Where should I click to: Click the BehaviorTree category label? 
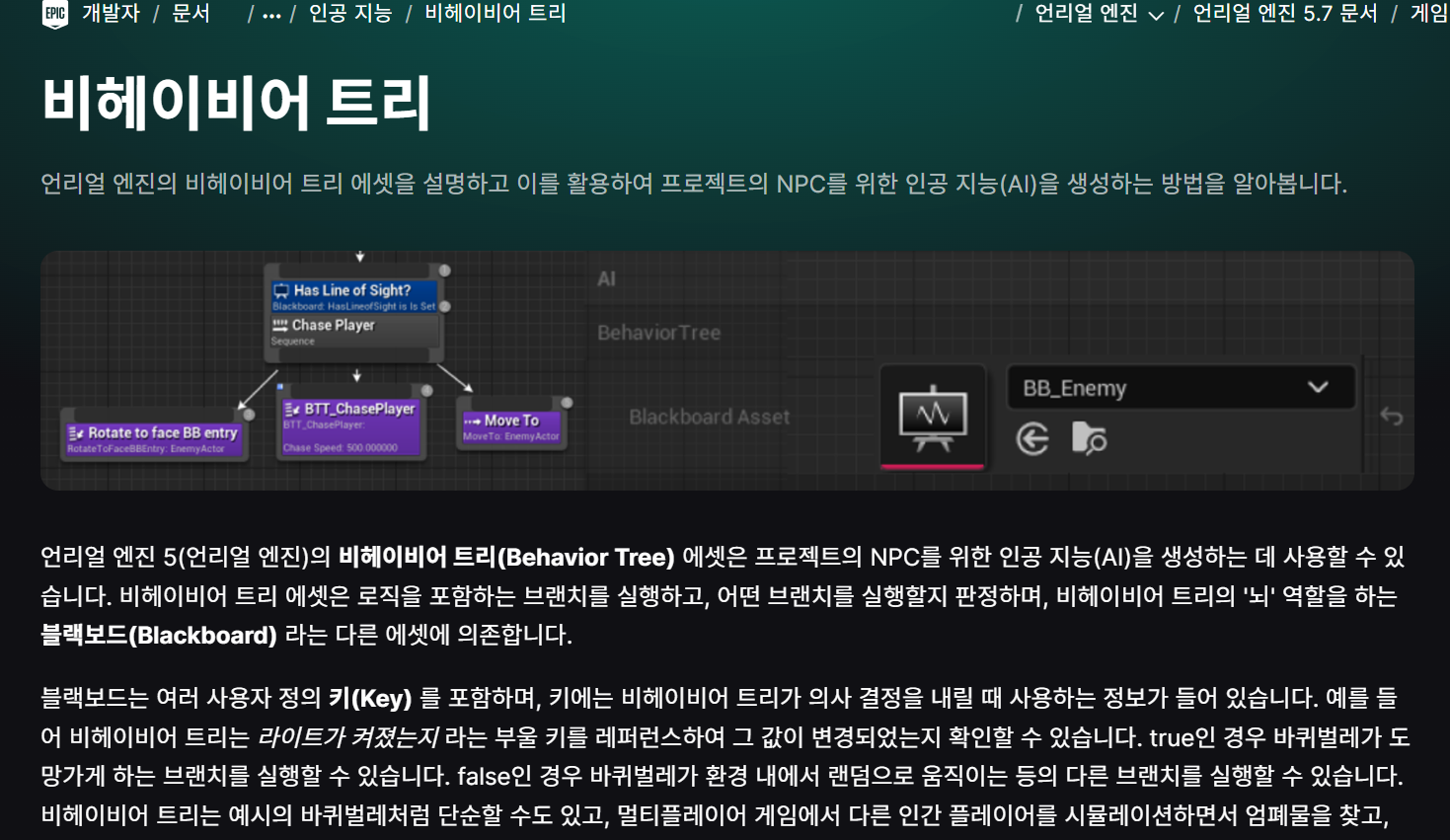pos(659,333)
